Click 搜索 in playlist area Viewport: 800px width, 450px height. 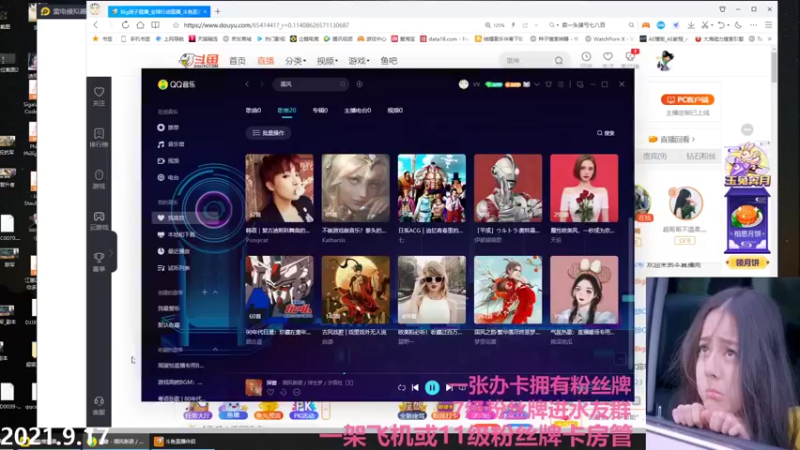[606, 133]
